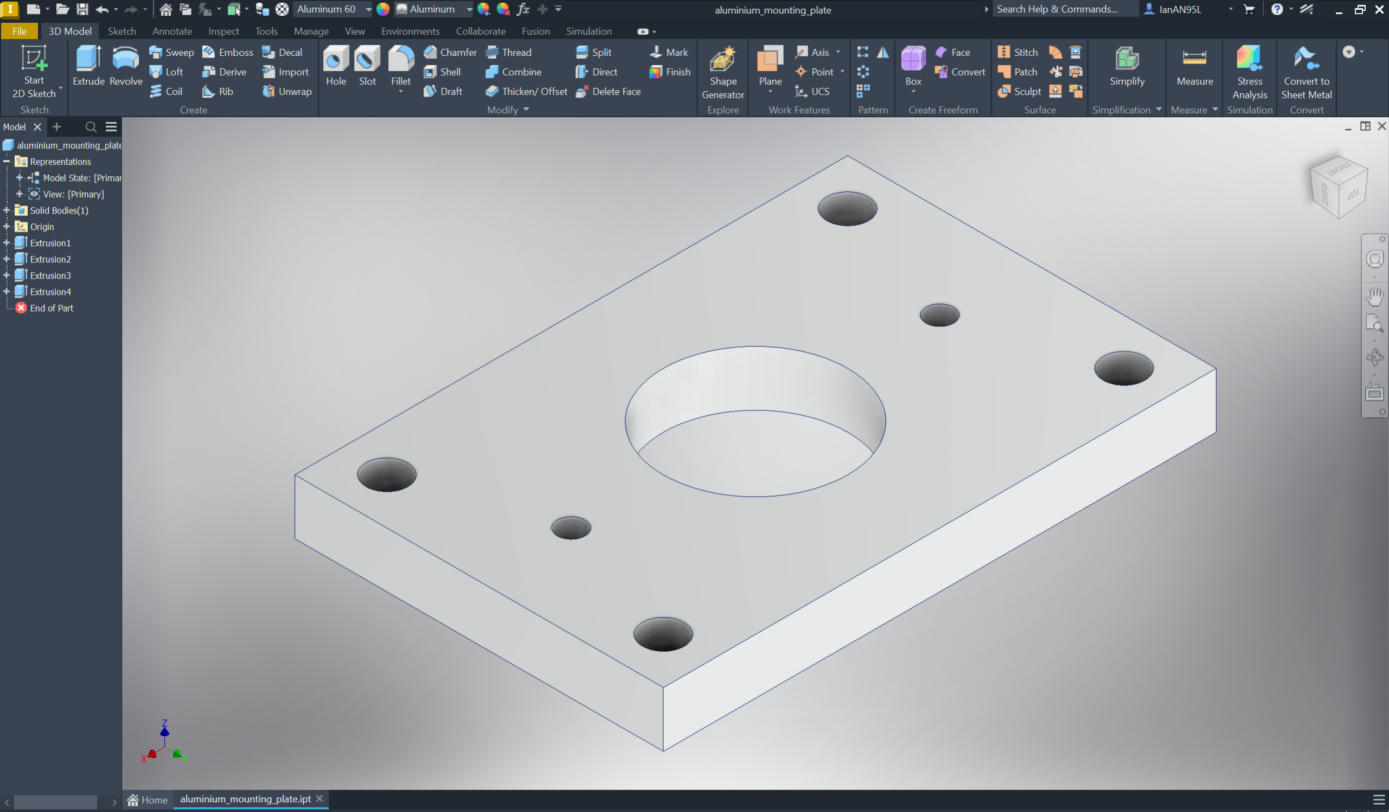Choose the Sweep tool
1389x812 pixels.
(x=171, y=52)
